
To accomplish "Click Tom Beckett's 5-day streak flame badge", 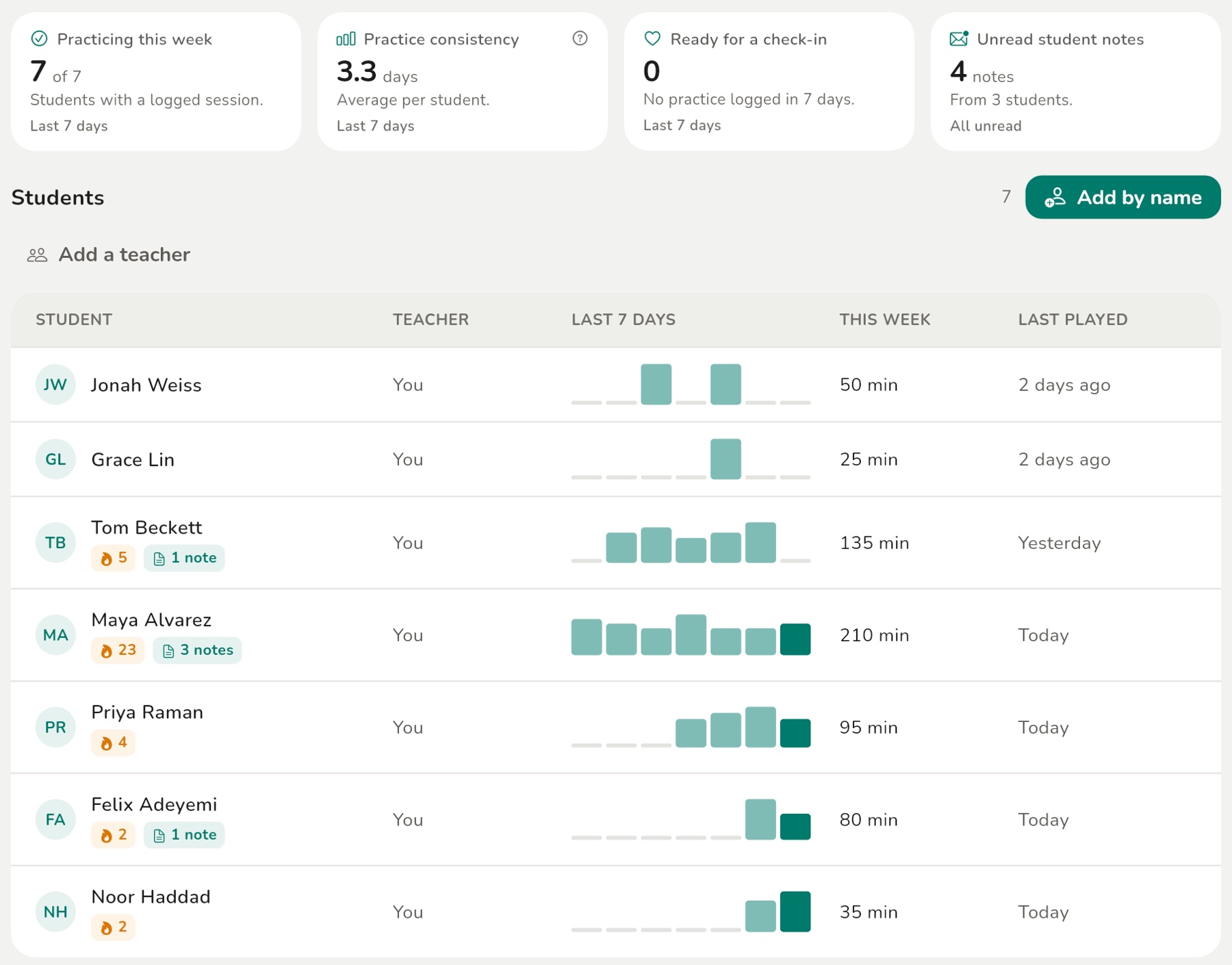I will coord(114,558).
